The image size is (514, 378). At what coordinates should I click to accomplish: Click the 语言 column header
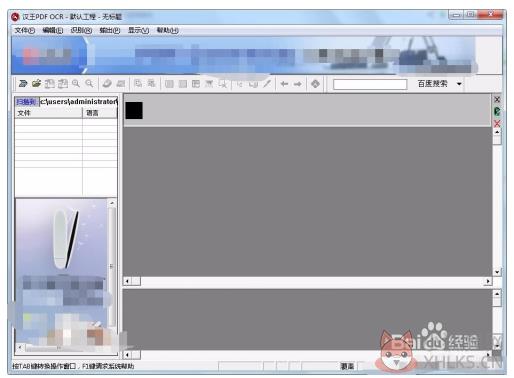click(100, 113)
